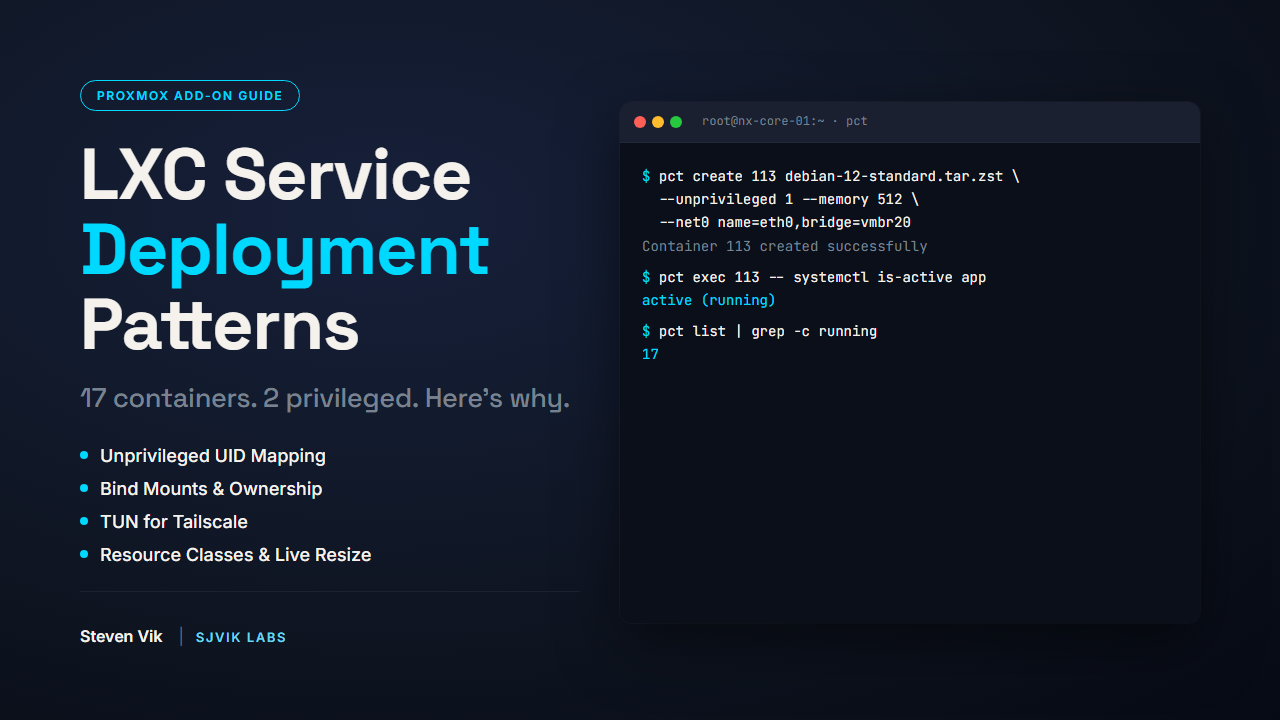The height and width of the screenshot is (720, 1280).
Task: Click the "pct exec 113" command line
Action: (x=814, y=277)
